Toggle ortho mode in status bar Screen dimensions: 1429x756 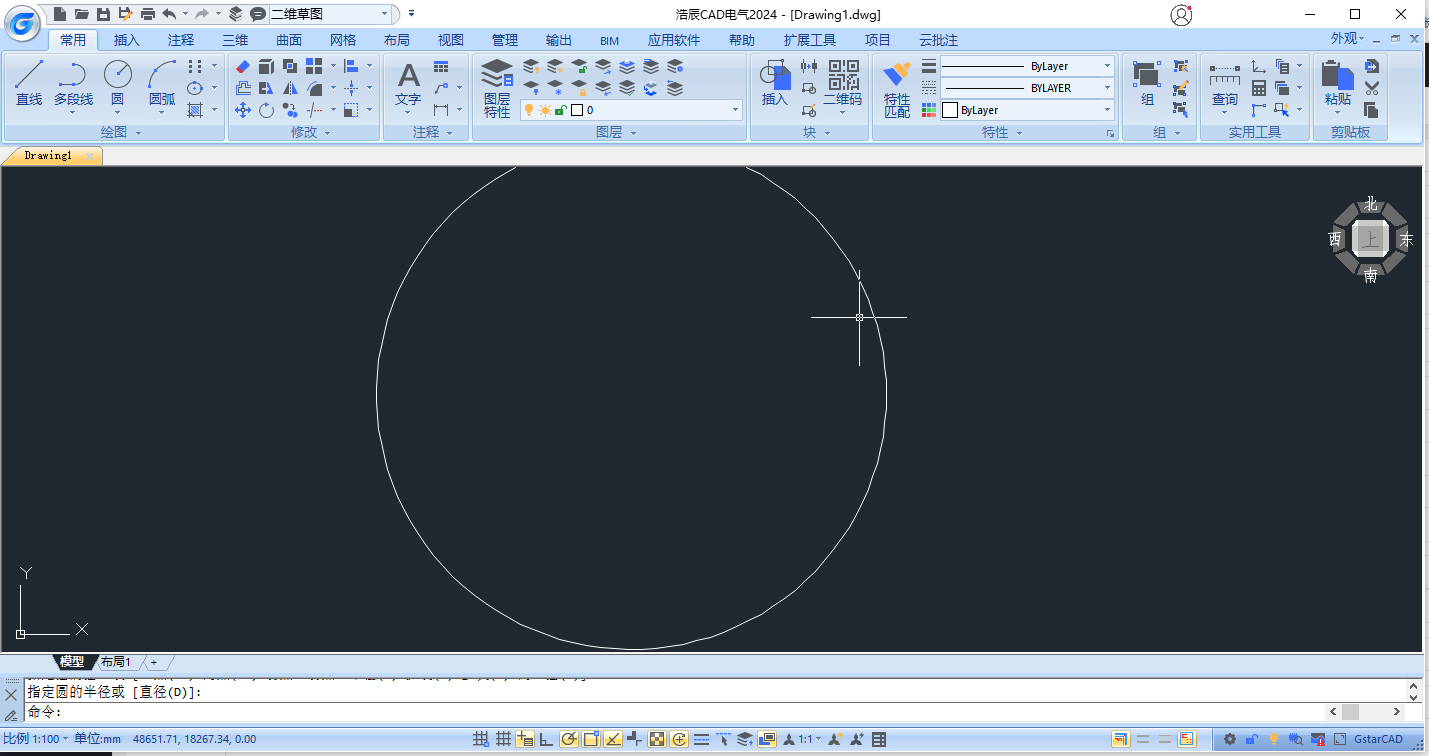pyautogui.click(x=547, y=740)
